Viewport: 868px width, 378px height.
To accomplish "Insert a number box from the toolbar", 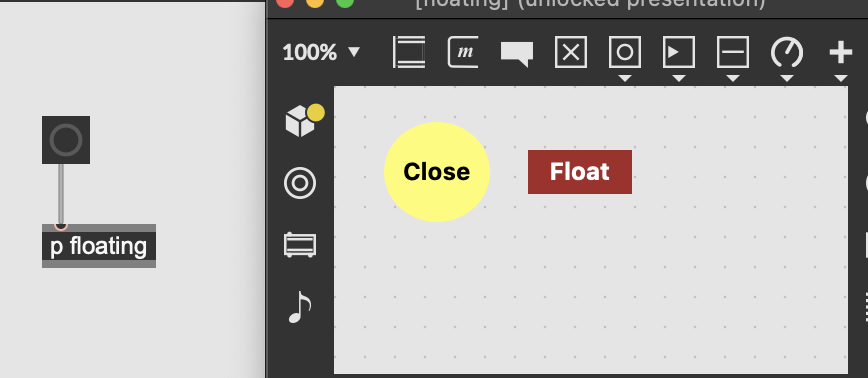I will click(x=679, y=53).
